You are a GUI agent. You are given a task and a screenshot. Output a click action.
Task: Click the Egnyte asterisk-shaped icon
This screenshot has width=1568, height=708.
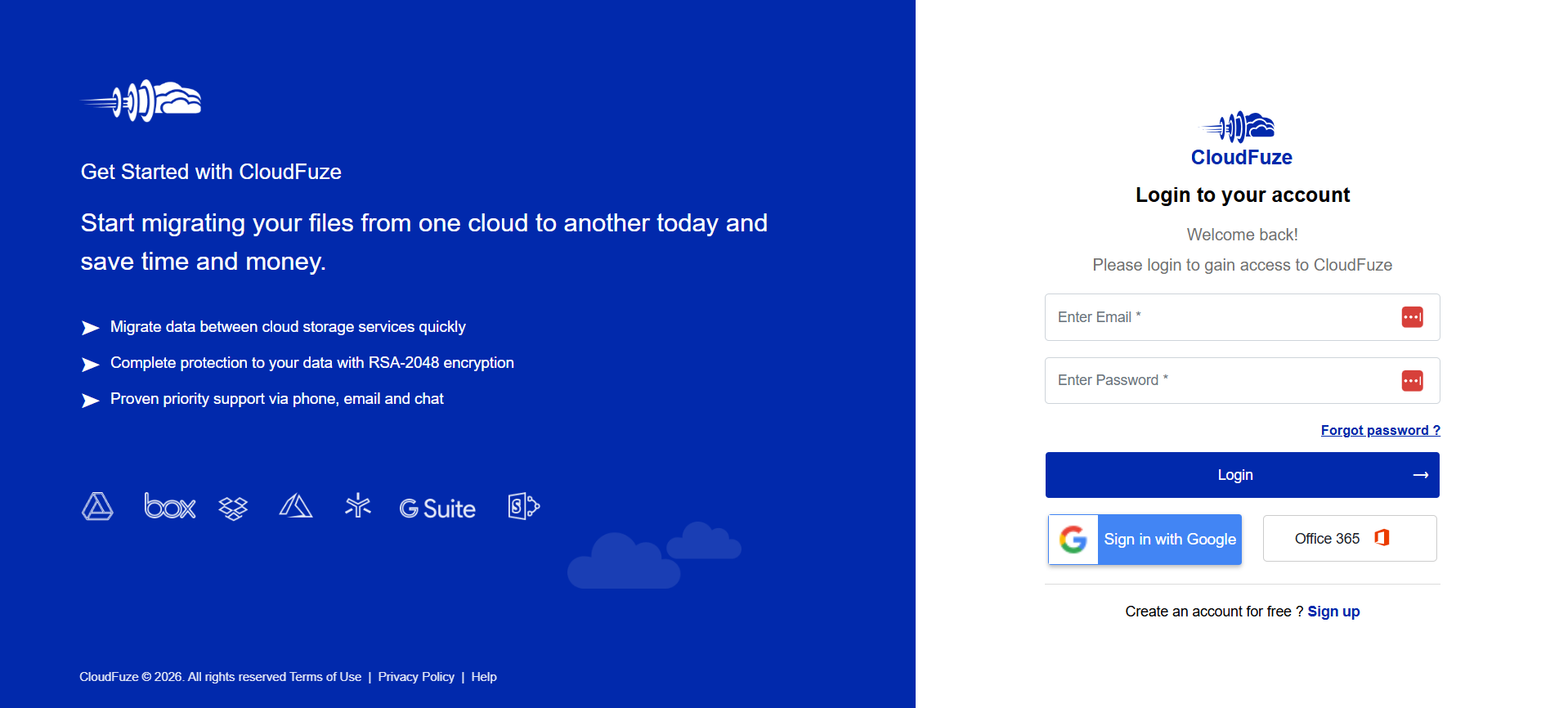(x=358, y=506)
